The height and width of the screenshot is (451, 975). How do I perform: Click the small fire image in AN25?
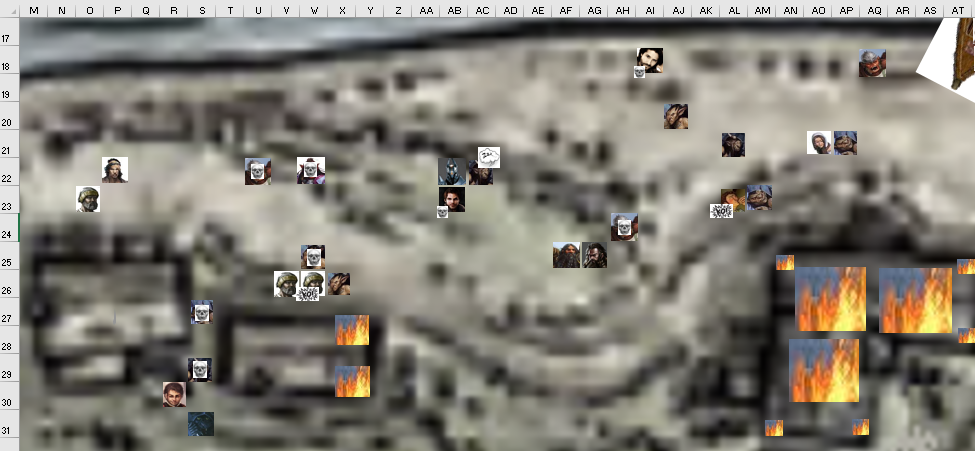coord(785,263)
